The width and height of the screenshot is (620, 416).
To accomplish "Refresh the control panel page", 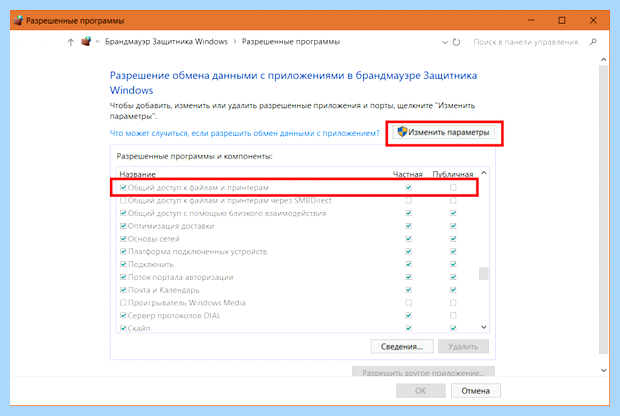I will coord(456,42).
